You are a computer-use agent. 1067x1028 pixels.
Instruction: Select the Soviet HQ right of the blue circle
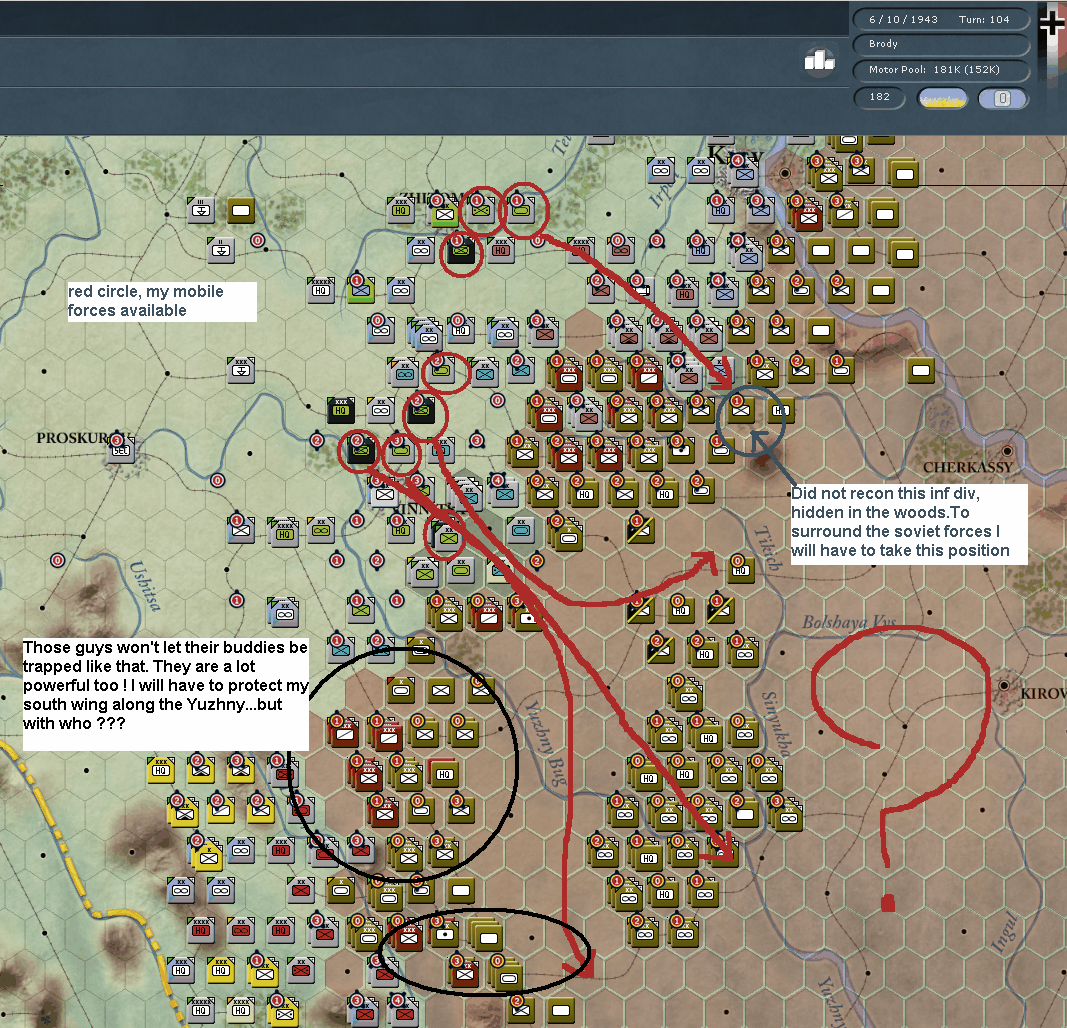(781, 410)
